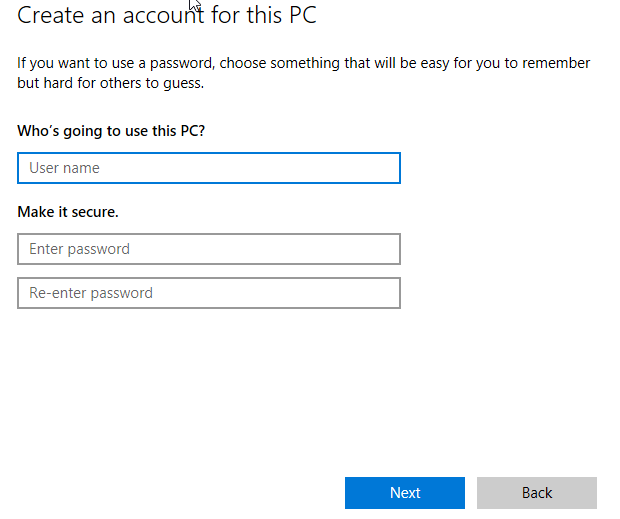Place cursor in the highlighted User name box
Image resolution: width=620 pixels, height=519 pixels.
tap(208, 168)
